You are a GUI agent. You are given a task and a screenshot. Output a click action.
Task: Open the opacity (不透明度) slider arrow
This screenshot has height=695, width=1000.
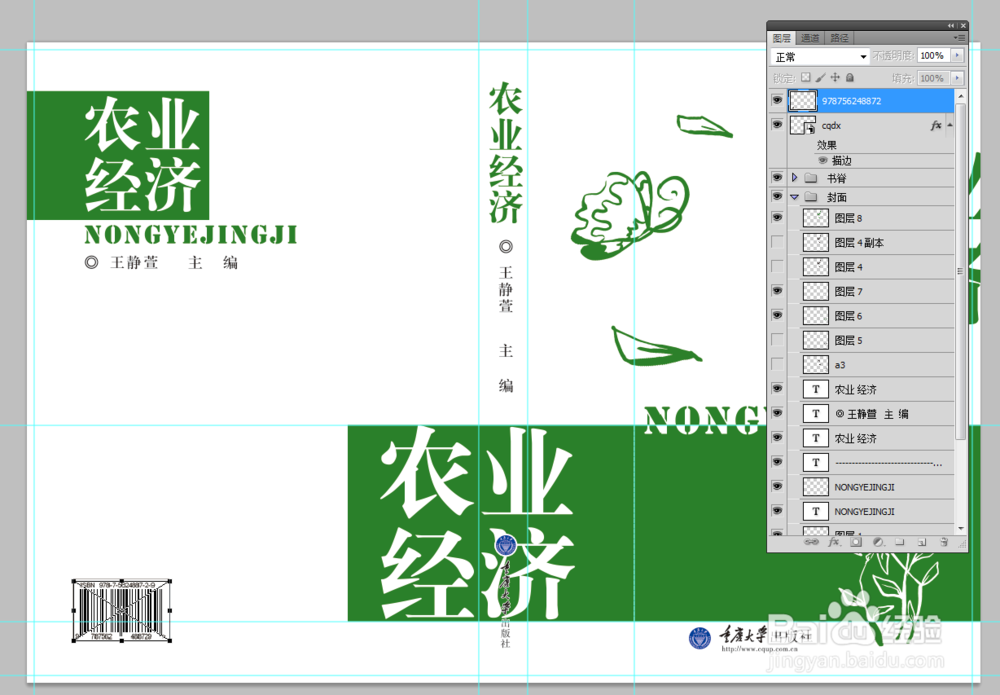pos(957,56)
